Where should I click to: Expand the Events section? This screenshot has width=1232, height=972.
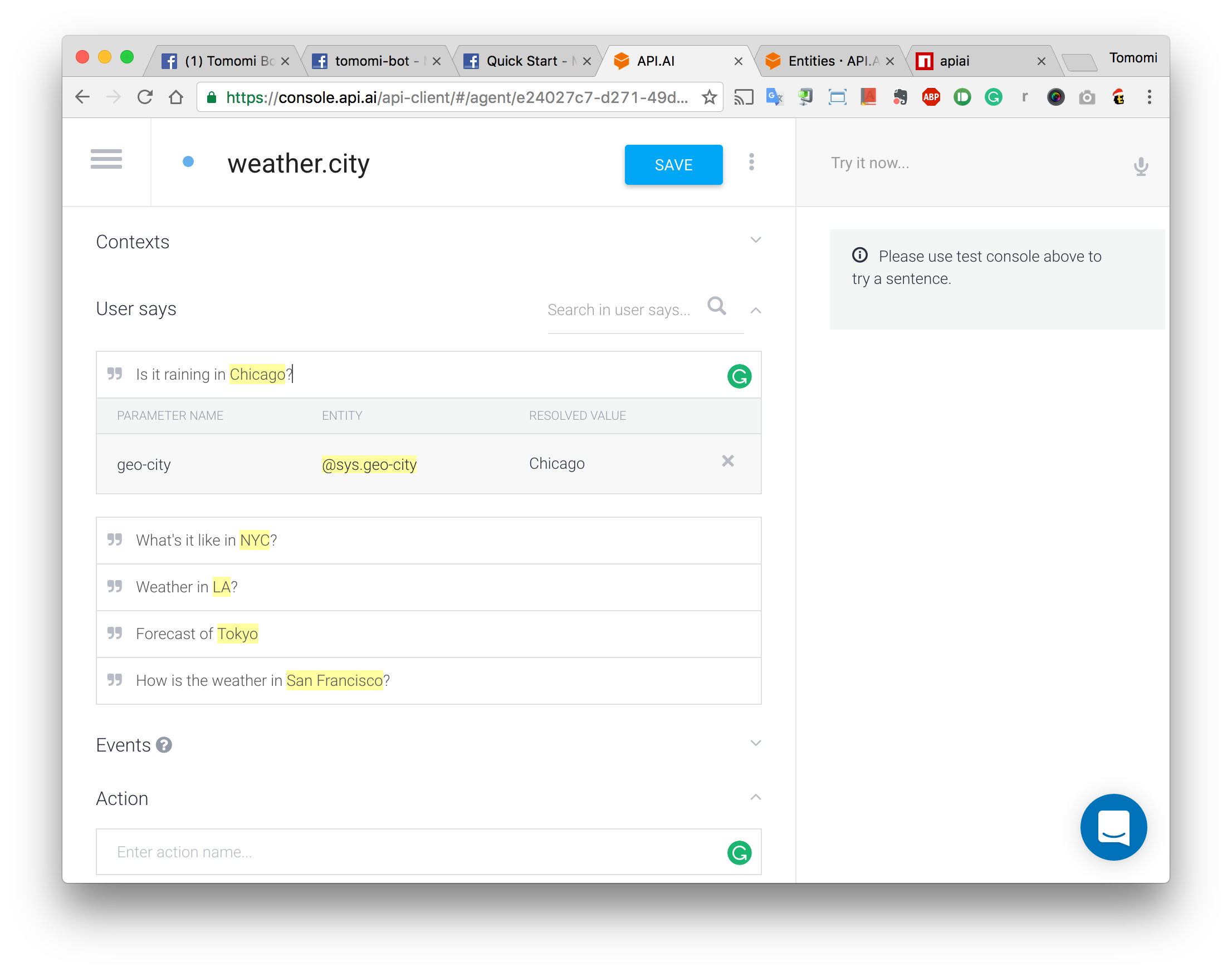755,743
